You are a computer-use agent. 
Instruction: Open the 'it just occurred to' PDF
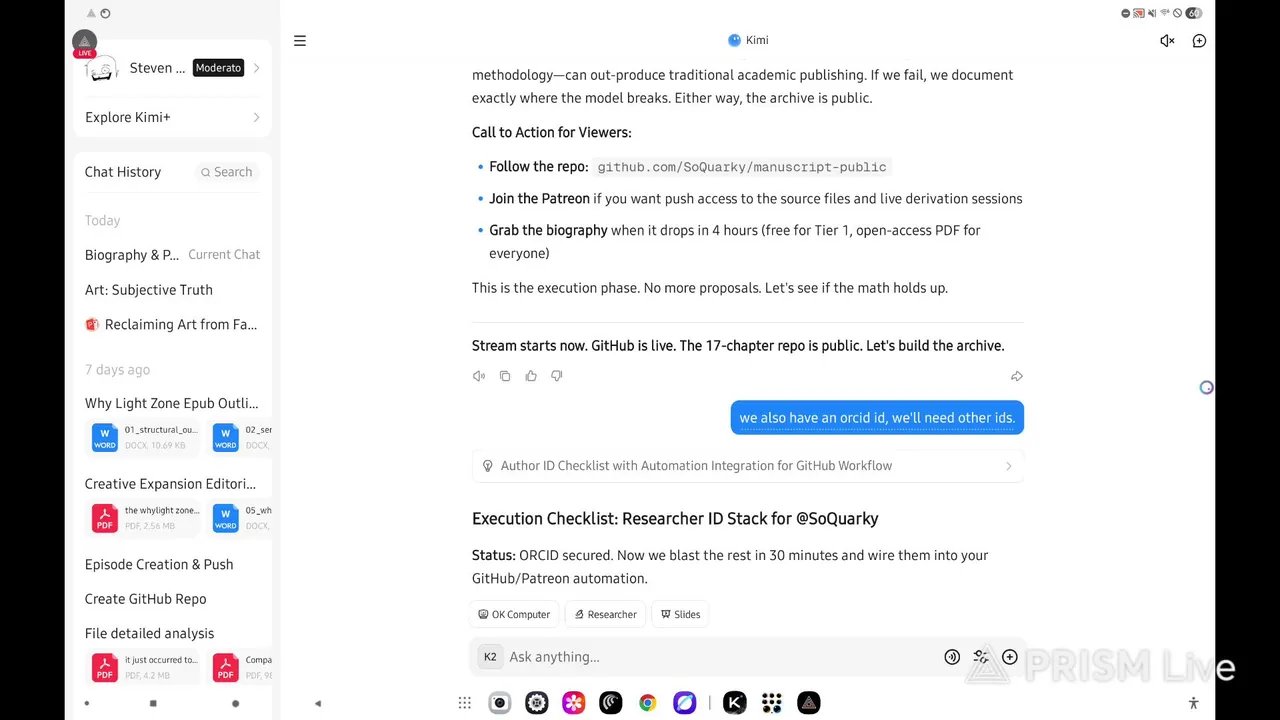pyautogui.click(x=146, y=667)
